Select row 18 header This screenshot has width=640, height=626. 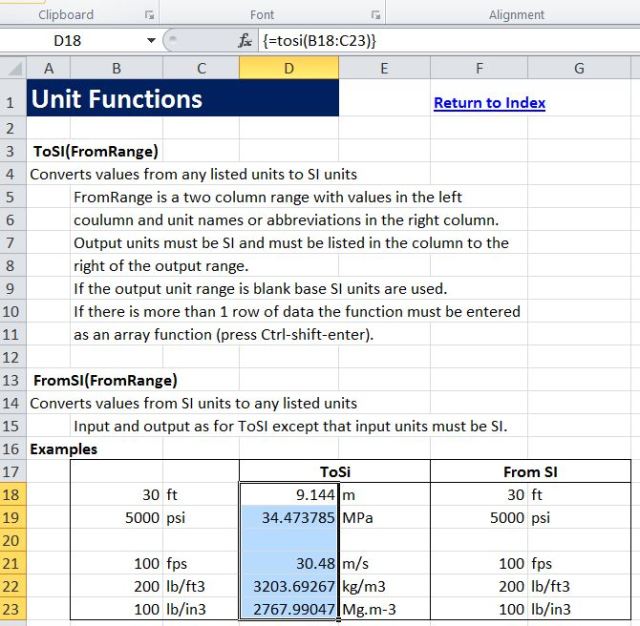coord(12,494)
